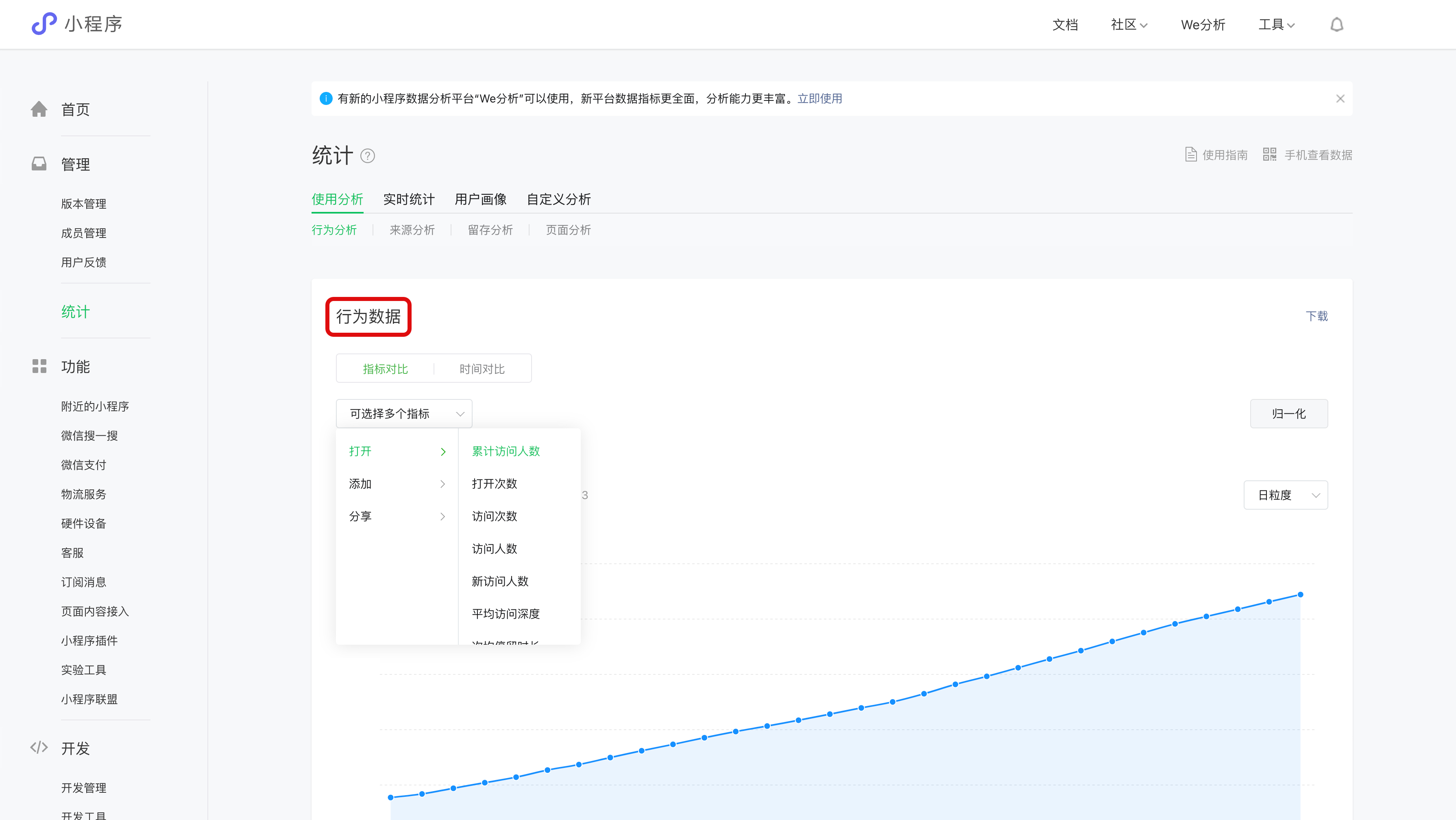Toggle the 归一化 button
1456x820 pixels.
1289,414
